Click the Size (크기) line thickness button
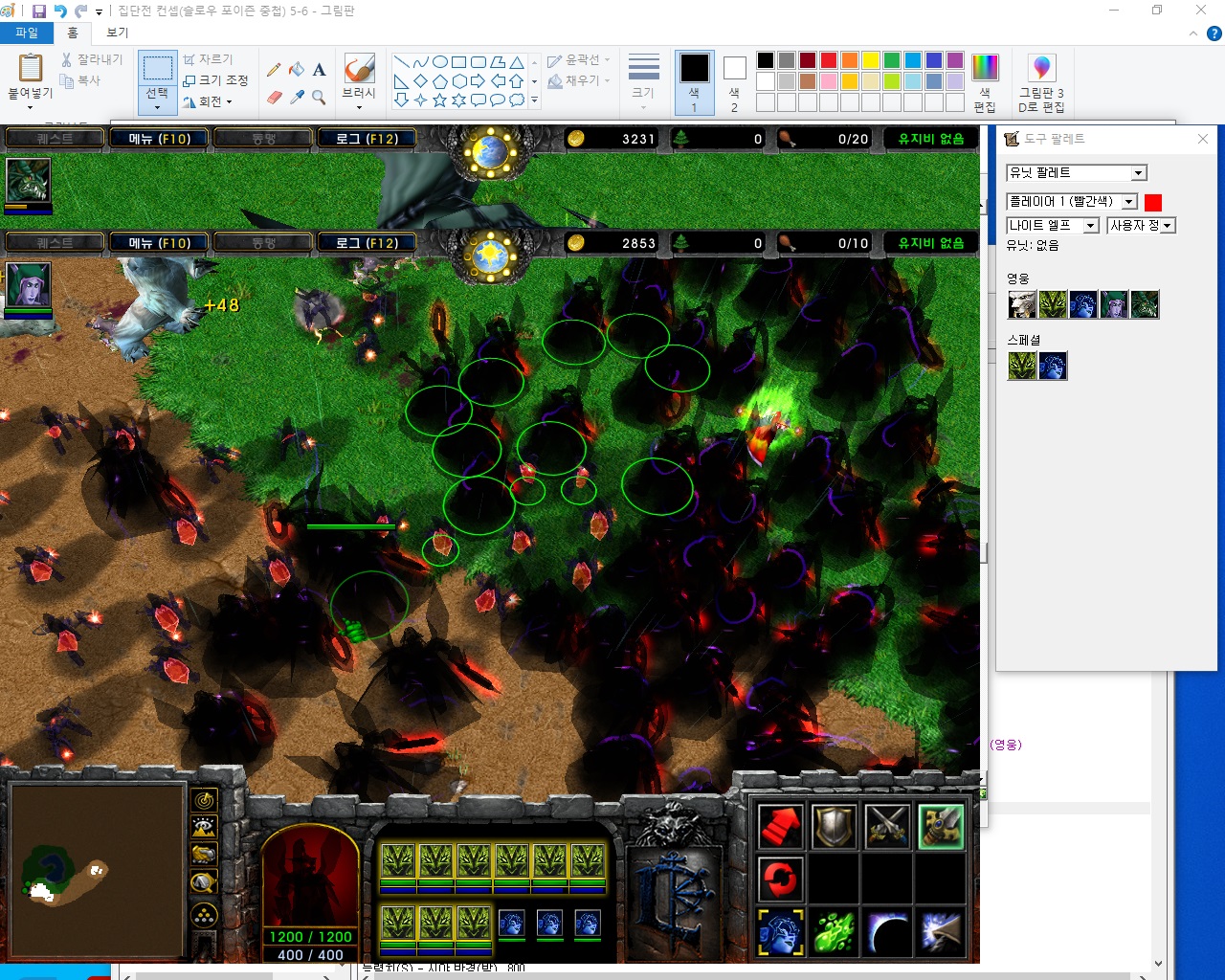Screen dimensions: 1225x980 [643, 77]
